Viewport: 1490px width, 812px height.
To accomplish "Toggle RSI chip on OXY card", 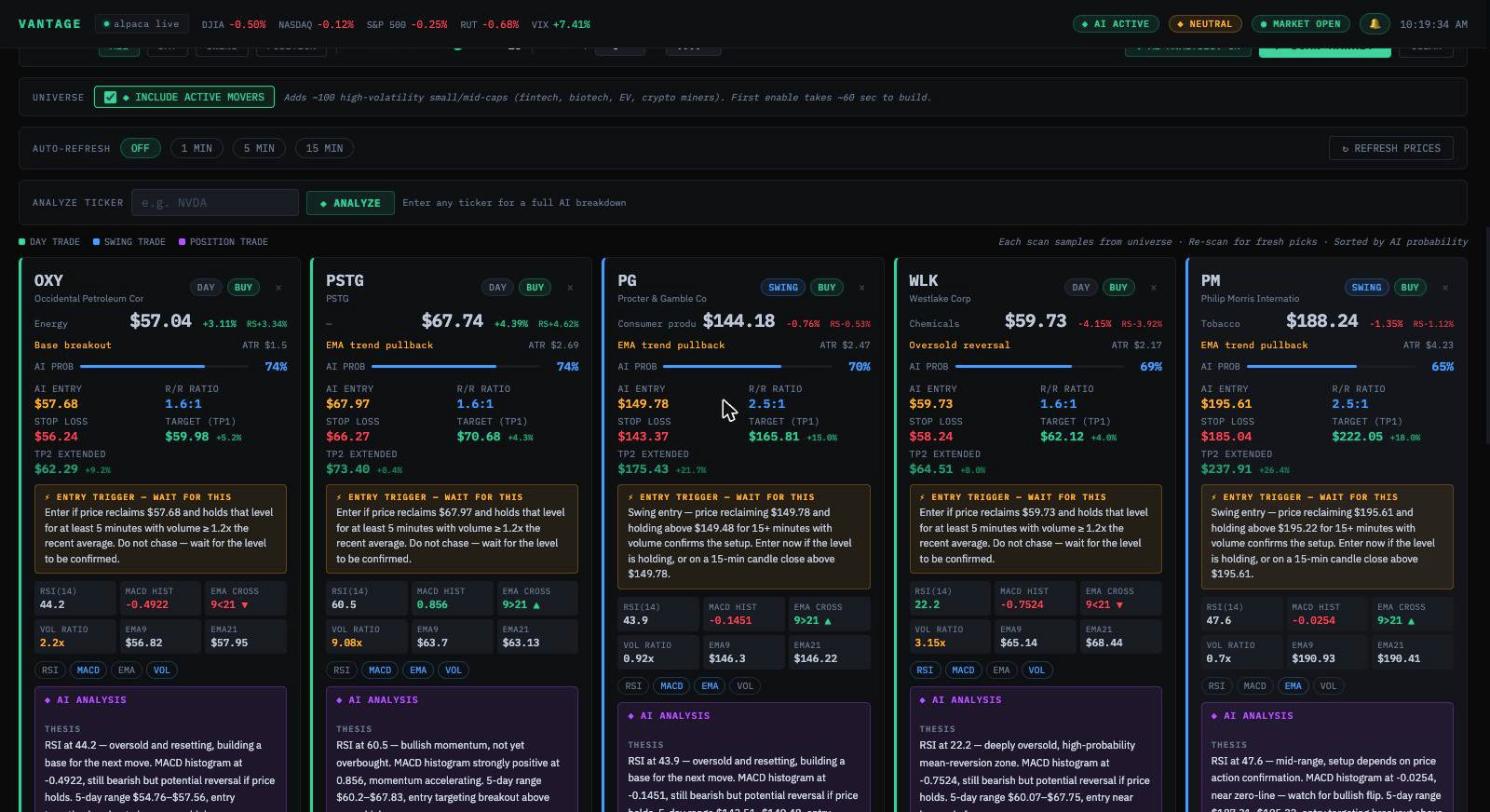I will click(50, 670).
